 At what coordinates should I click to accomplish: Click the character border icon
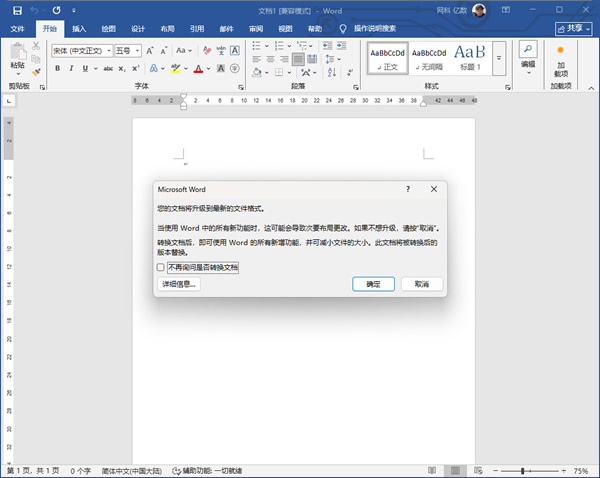point(235,51)
